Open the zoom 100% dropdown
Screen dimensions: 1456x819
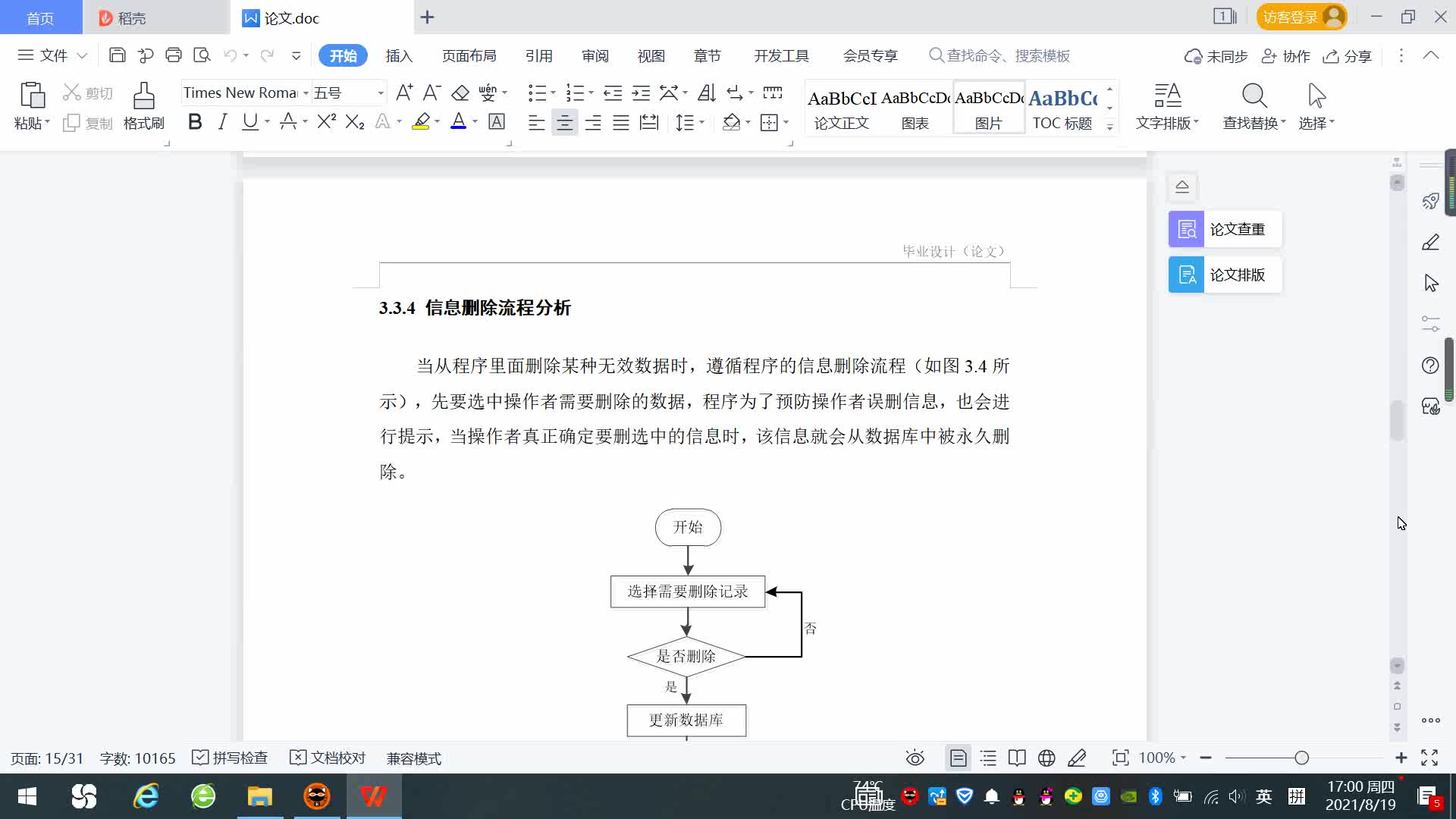coord(1163,758)
